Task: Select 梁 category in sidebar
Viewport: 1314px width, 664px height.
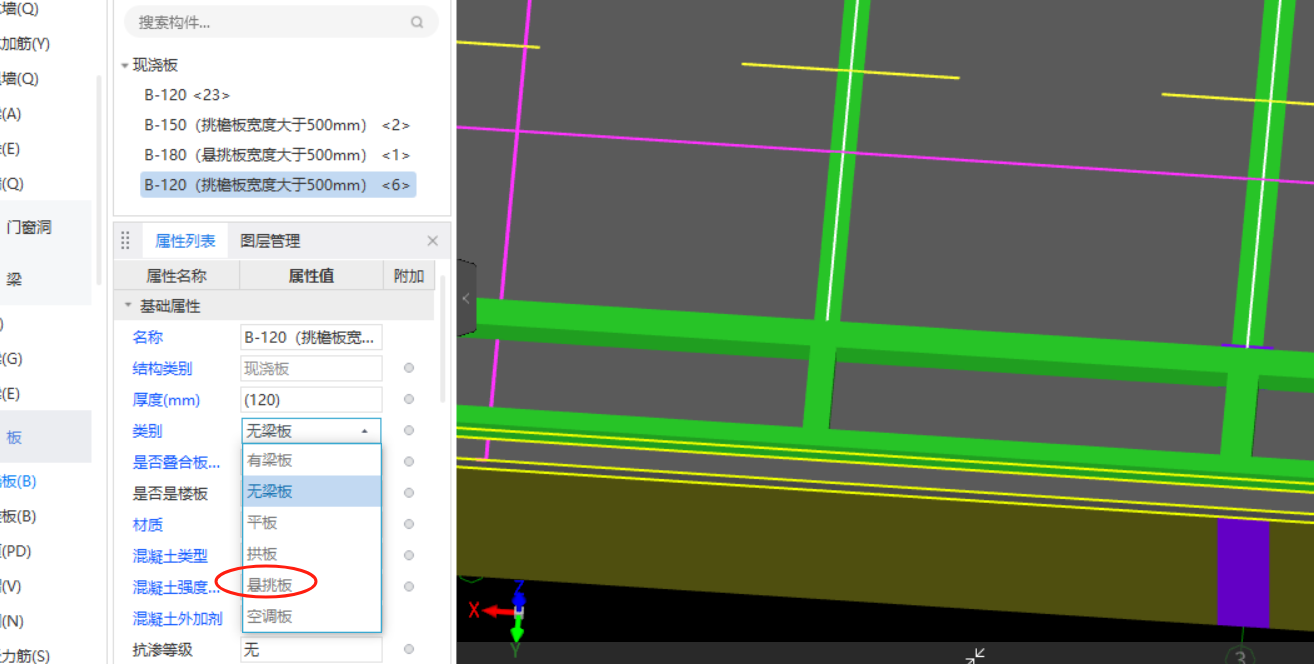Action: coord(14,279)
